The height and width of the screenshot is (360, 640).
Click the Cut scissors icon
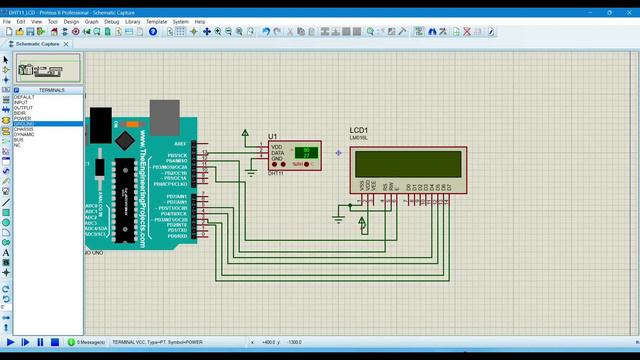point(290,31)
